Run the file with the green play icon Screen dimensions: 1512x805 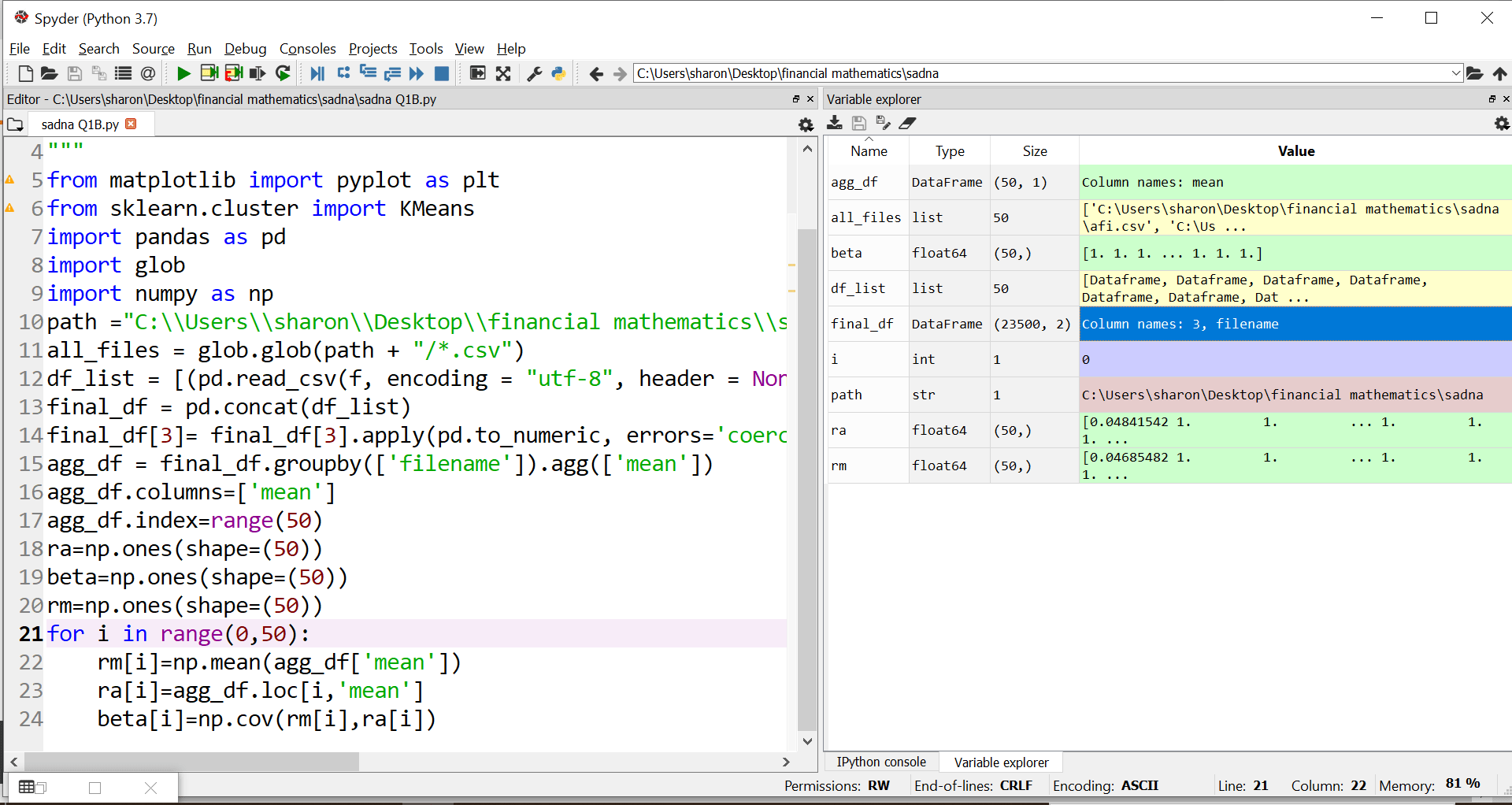(183, 73)
